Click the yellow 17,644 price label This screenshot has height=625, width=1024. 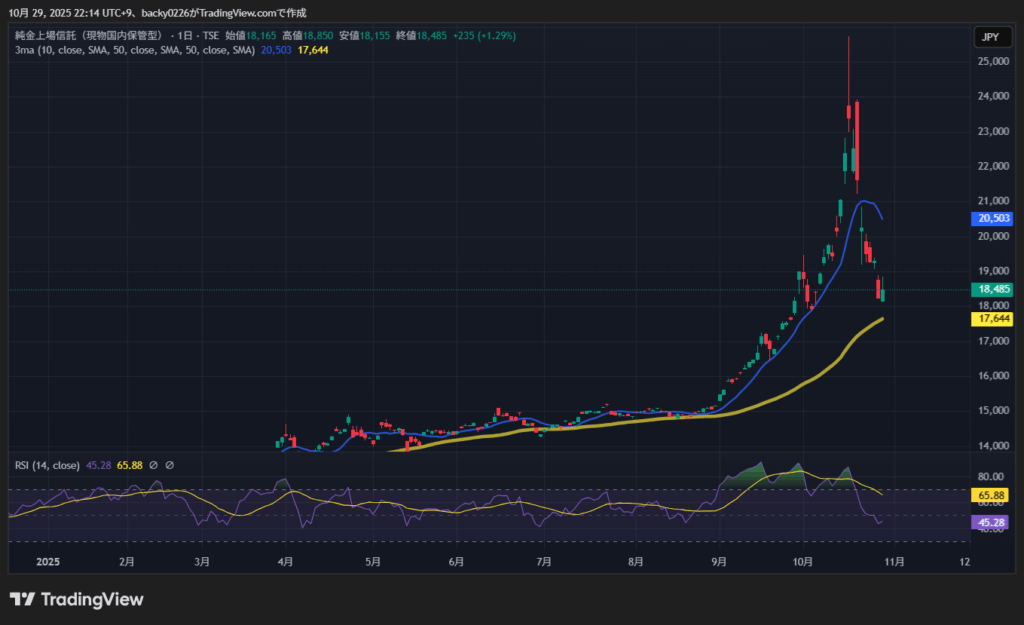click(x=991, y=319)
